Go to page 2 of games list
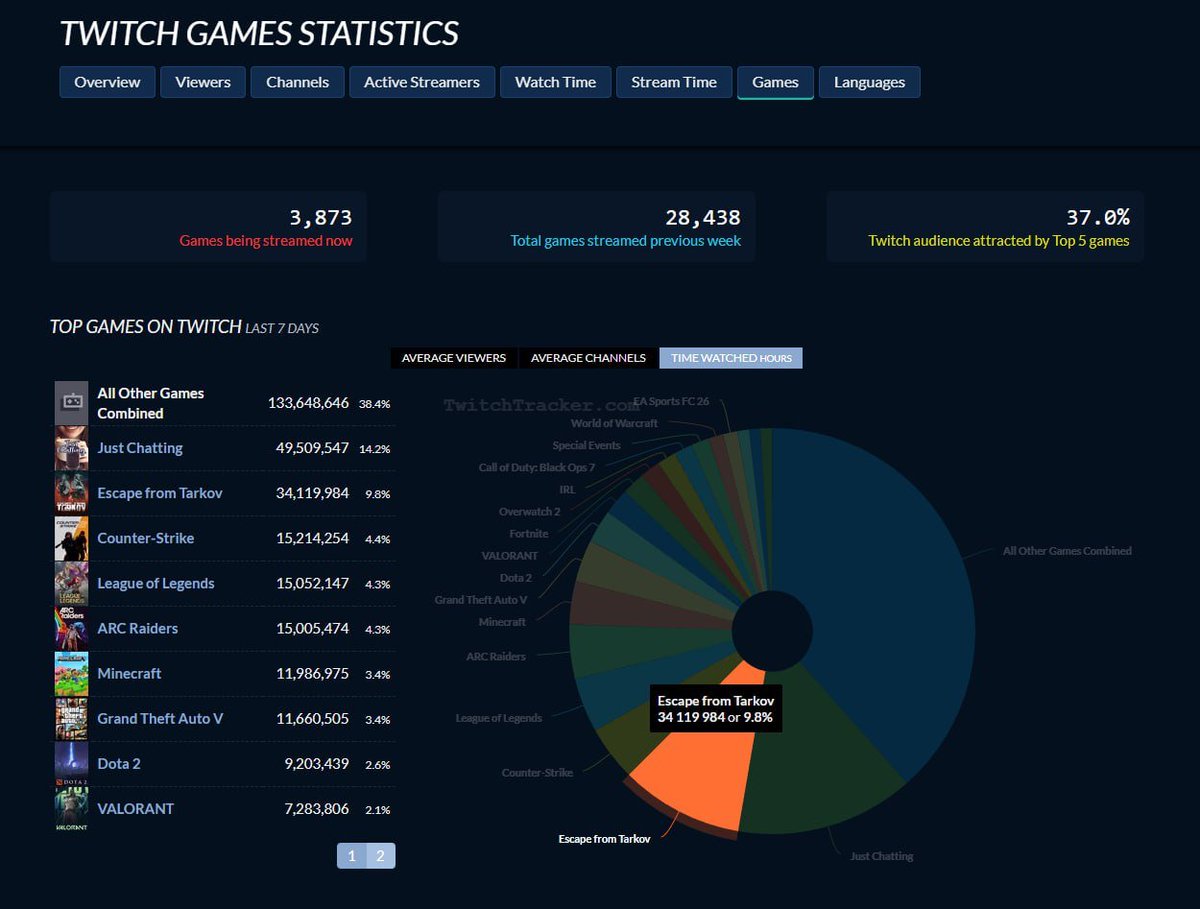Viewport: 1200px width, 909px height. point(381,855)
